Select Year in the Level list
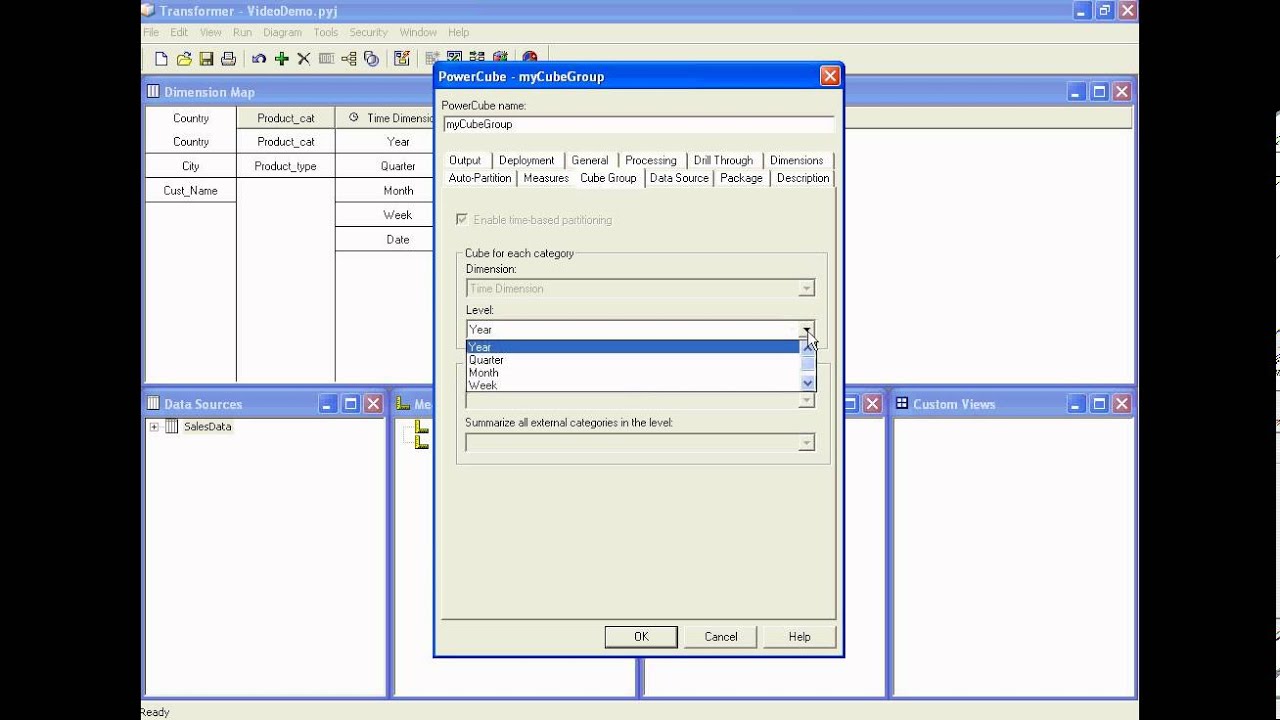1280x720 pixels. [633, 347]
